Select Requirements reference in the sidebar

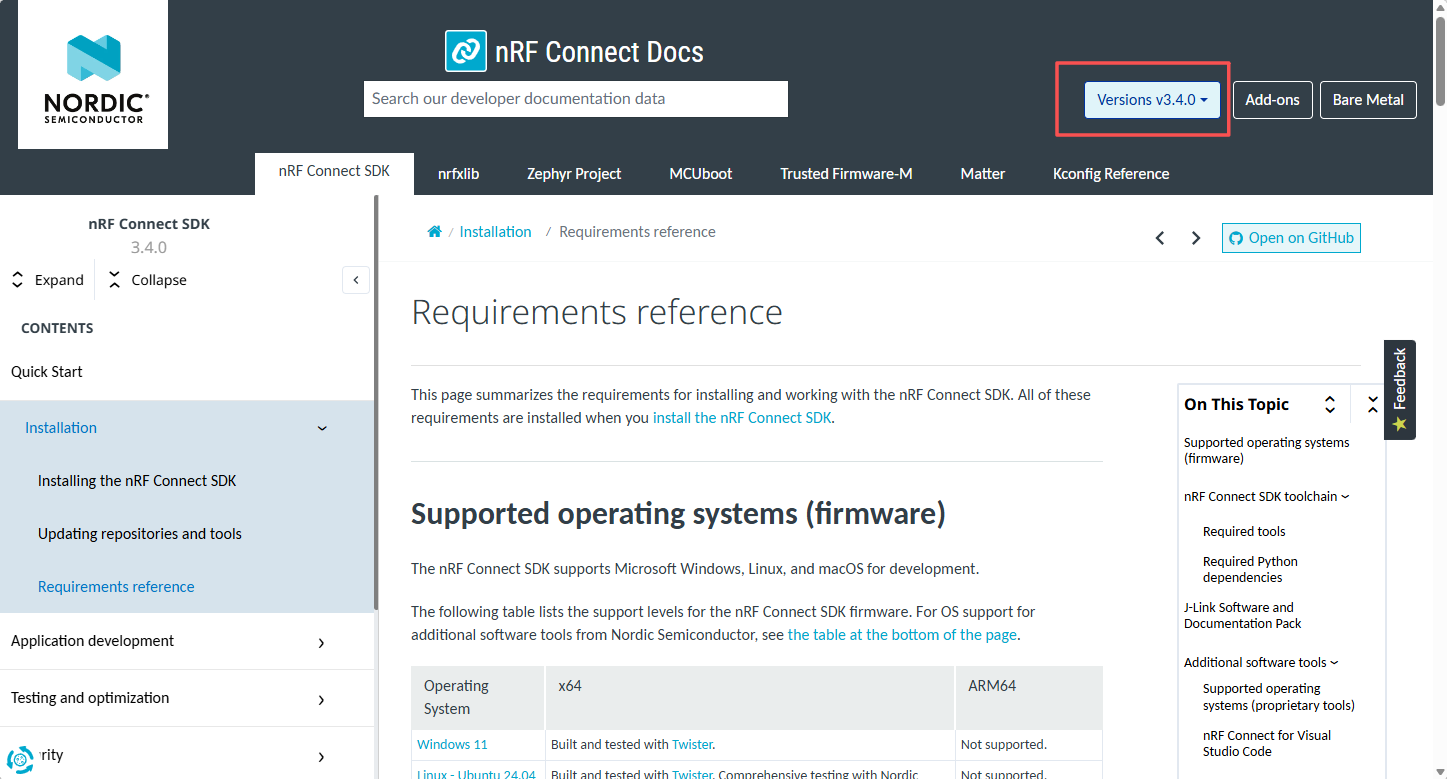click(x=116, y=587)
